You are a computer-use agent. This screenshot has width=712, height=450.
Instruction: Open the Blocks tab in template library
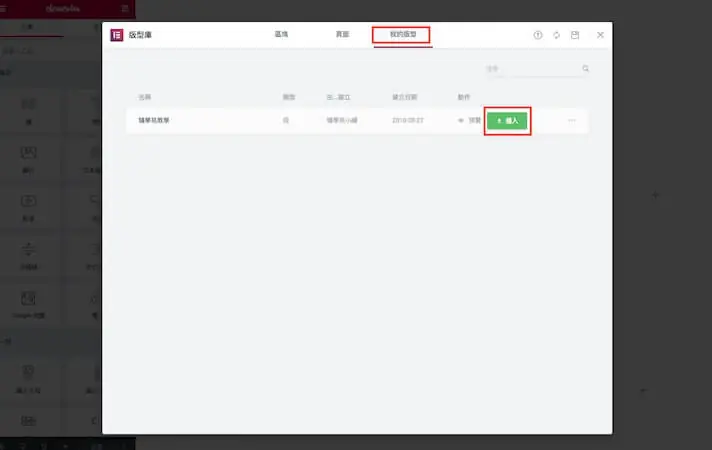click(282, 35)
